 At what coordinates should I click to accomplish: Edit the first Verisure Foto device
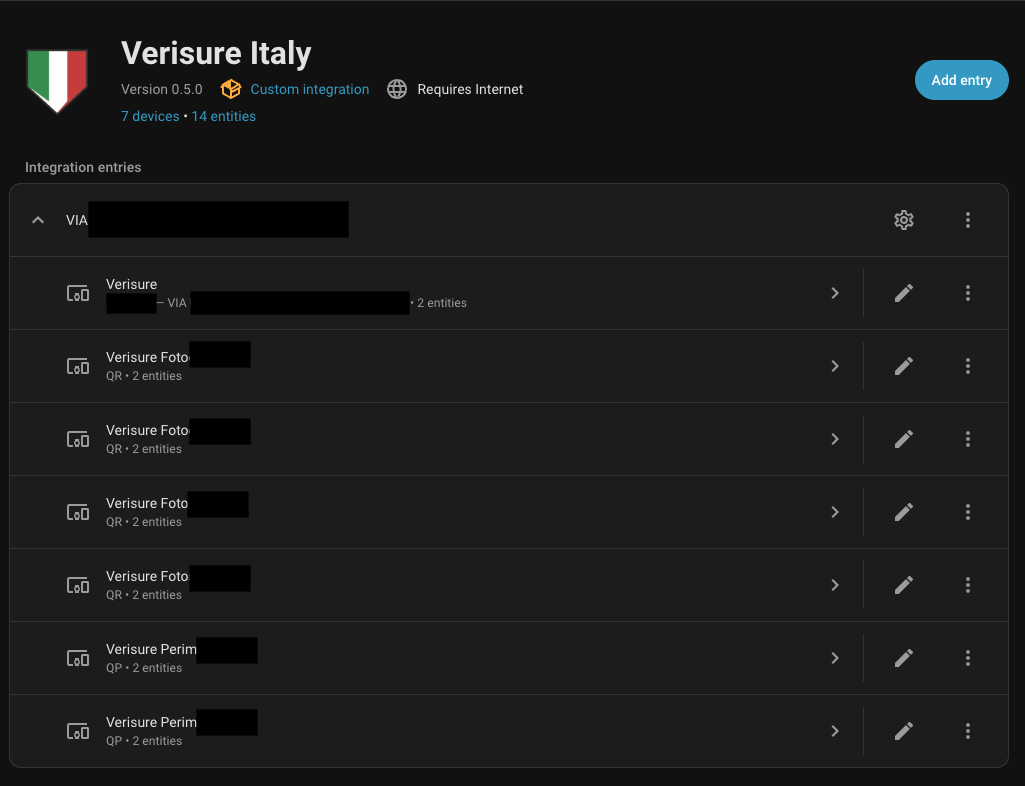coord(903,366)
